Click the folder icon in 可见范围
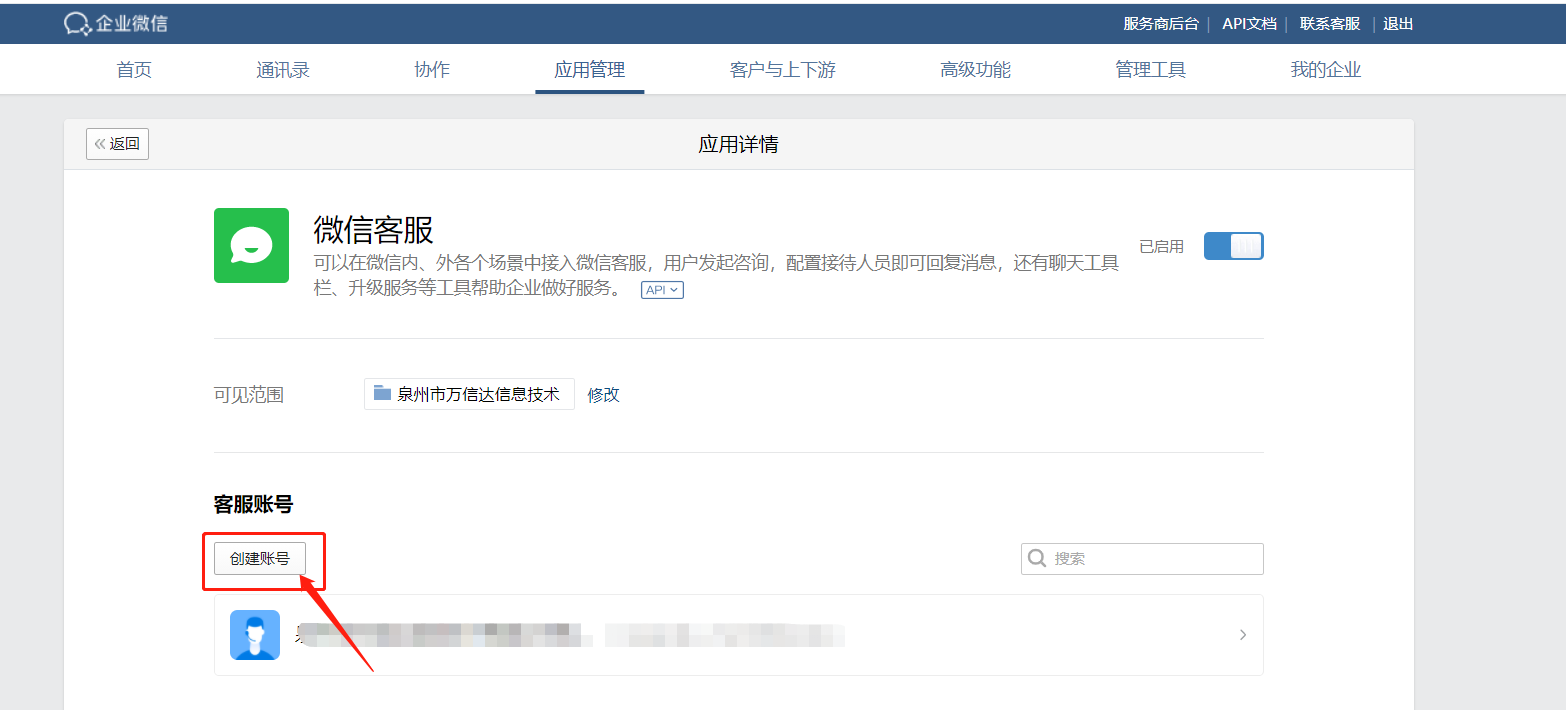1566x710 pixels. click(x=382, y=393)
